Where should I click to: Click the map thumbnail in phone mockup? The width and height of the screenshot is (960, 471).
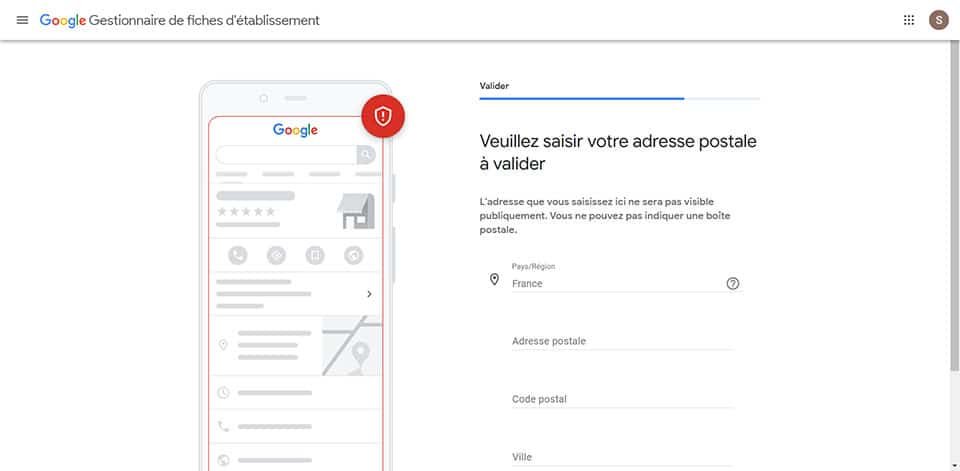(x=352, y=345)
